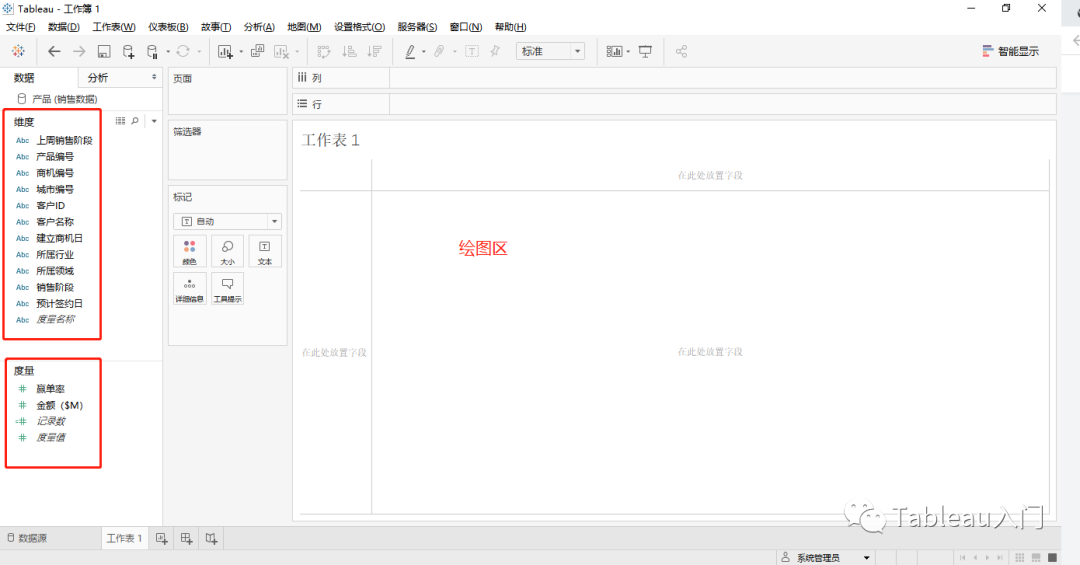Open the 地图(M) menu
The image size is (1080, 565).
tap(304, 27)
